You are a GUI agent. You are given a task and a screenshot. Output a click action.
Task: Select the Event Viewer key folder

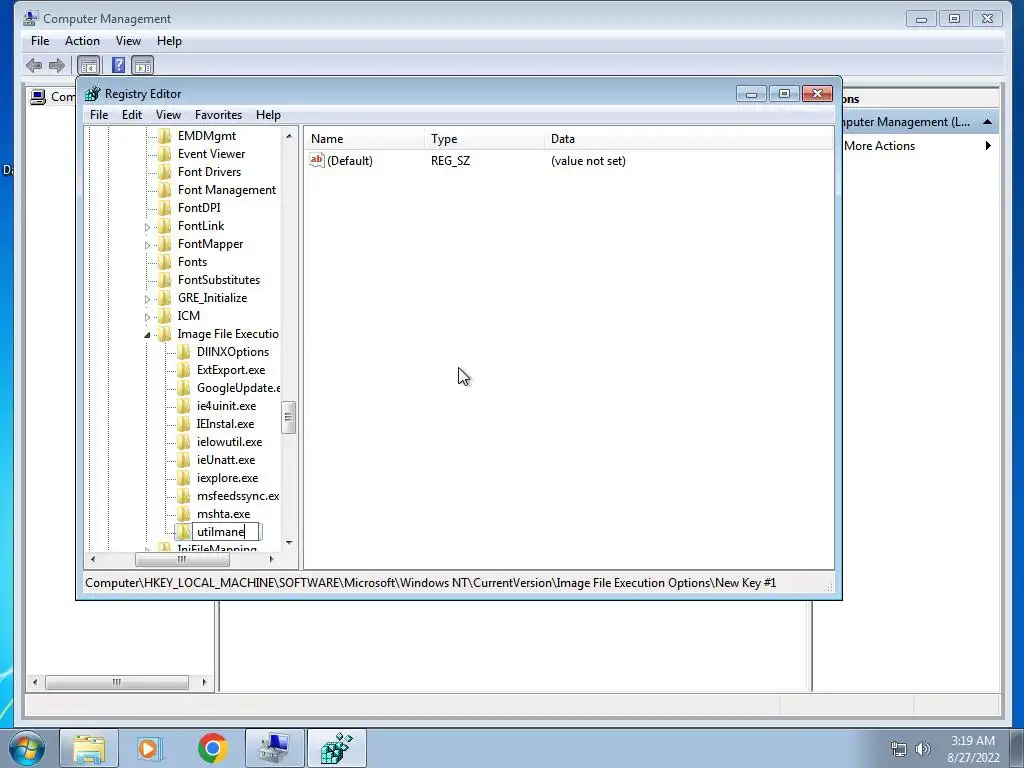tap(211, 154)
